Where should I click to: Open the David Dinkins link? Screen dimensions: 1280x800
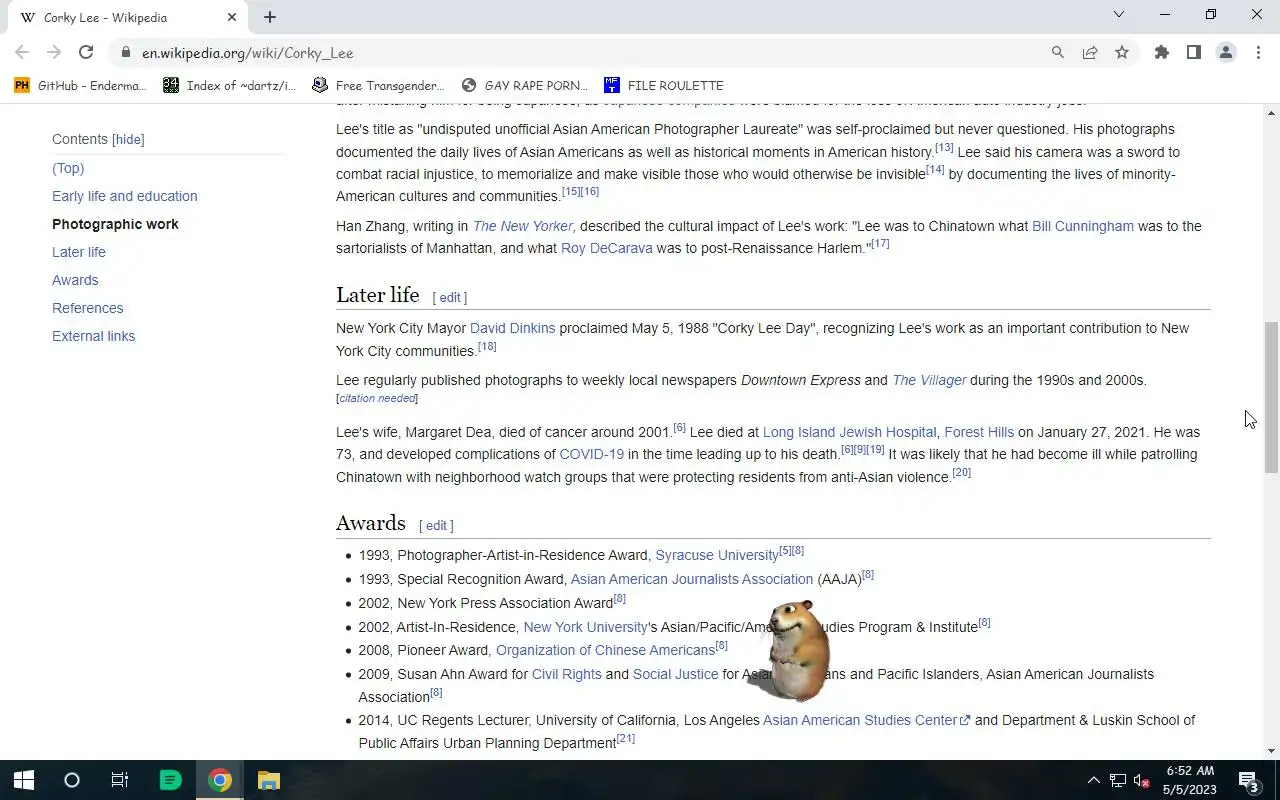[512, 328]
